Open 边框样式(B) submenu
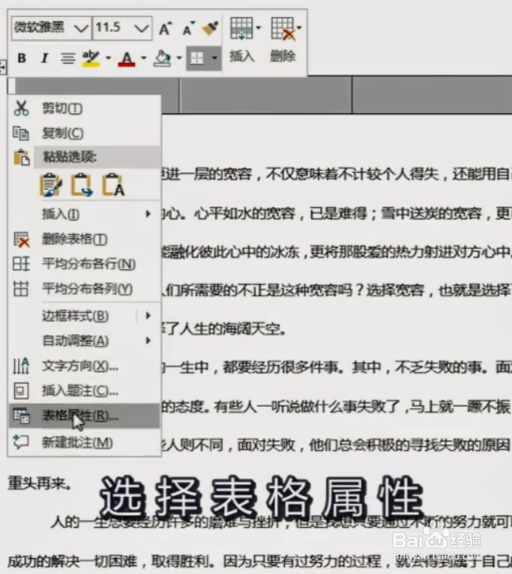 coord(84,316)
